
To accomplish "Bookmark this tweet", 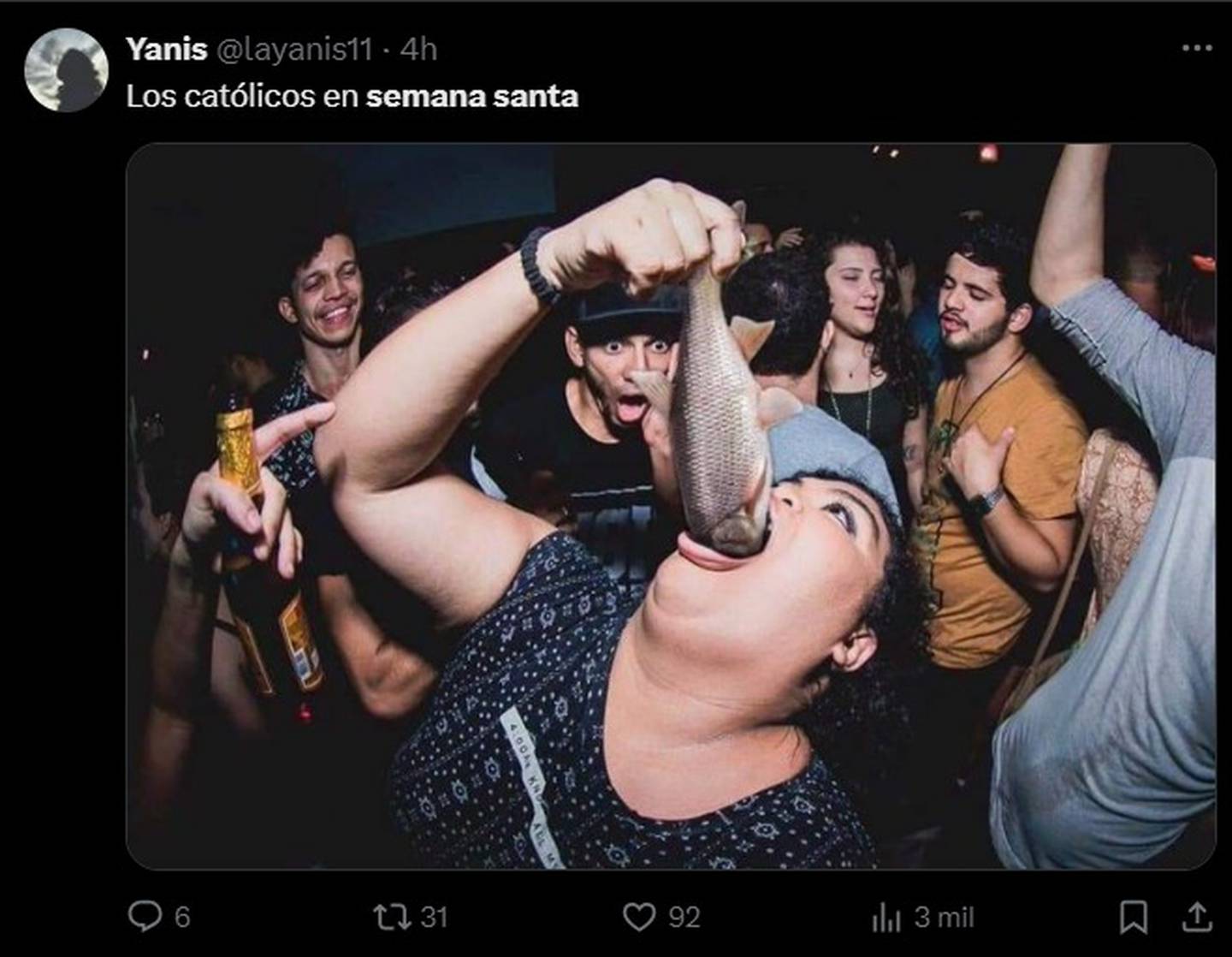I will (1134, 918).
